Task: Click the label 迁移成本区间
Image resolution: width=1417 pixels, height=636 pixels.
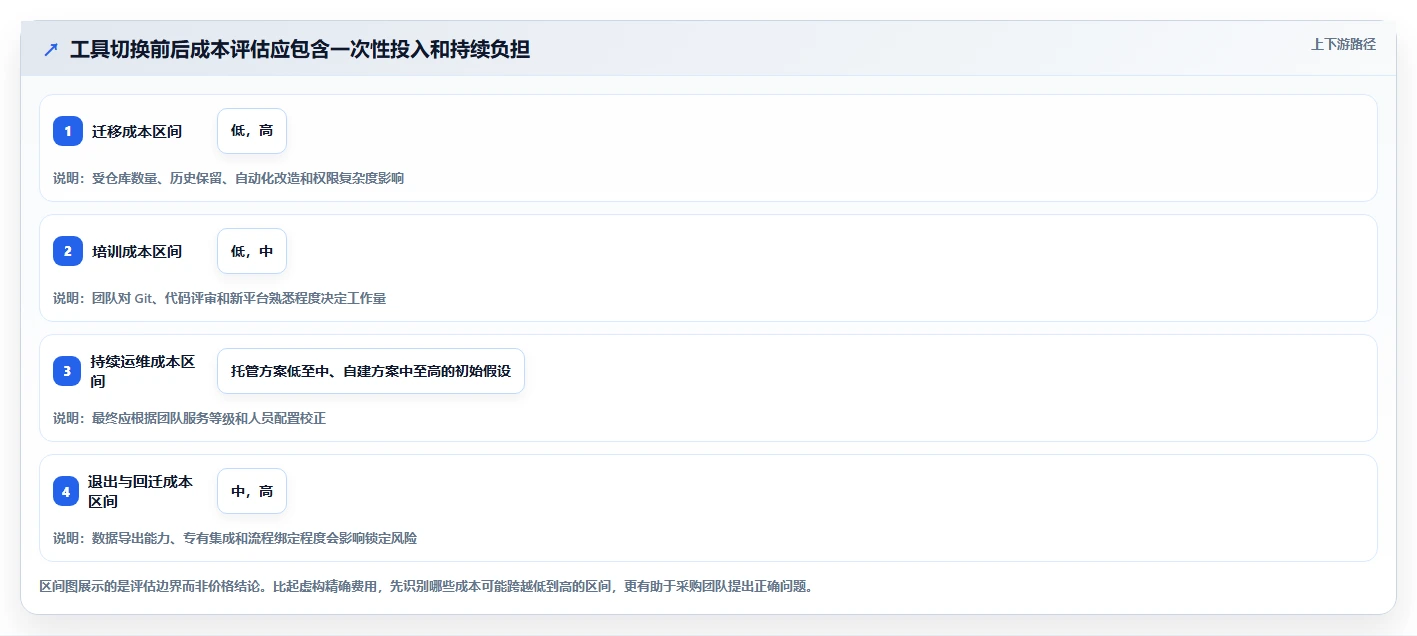Action: tap(137, 131)
